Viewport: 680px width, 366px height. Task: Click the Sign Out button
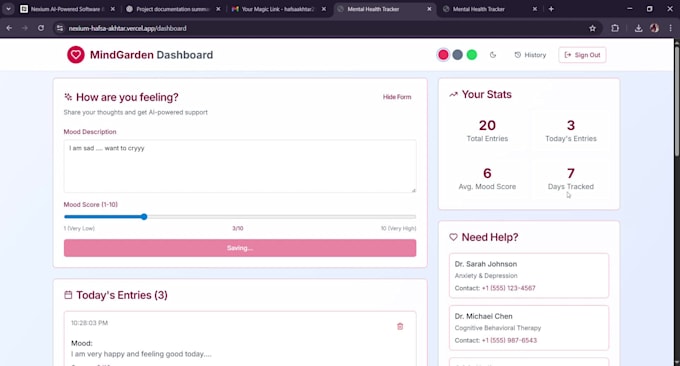(582, 55)
